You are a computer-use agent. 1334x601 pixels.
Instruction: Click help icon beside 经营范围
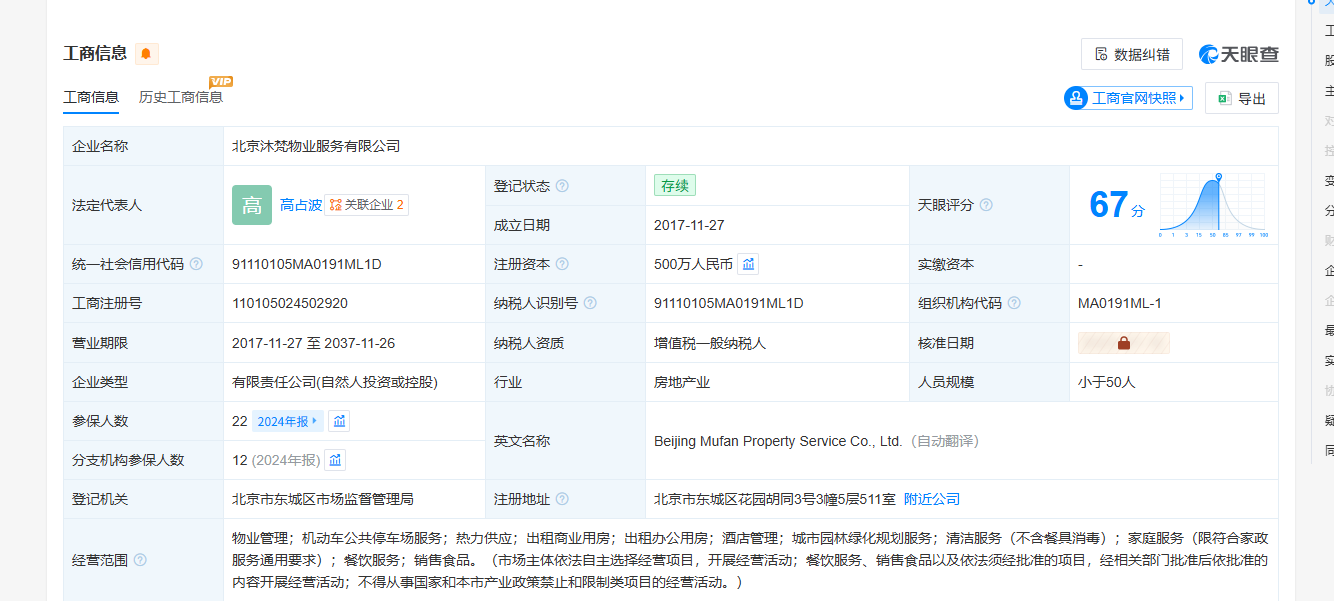pyautogui.click(x=140, y=560)
